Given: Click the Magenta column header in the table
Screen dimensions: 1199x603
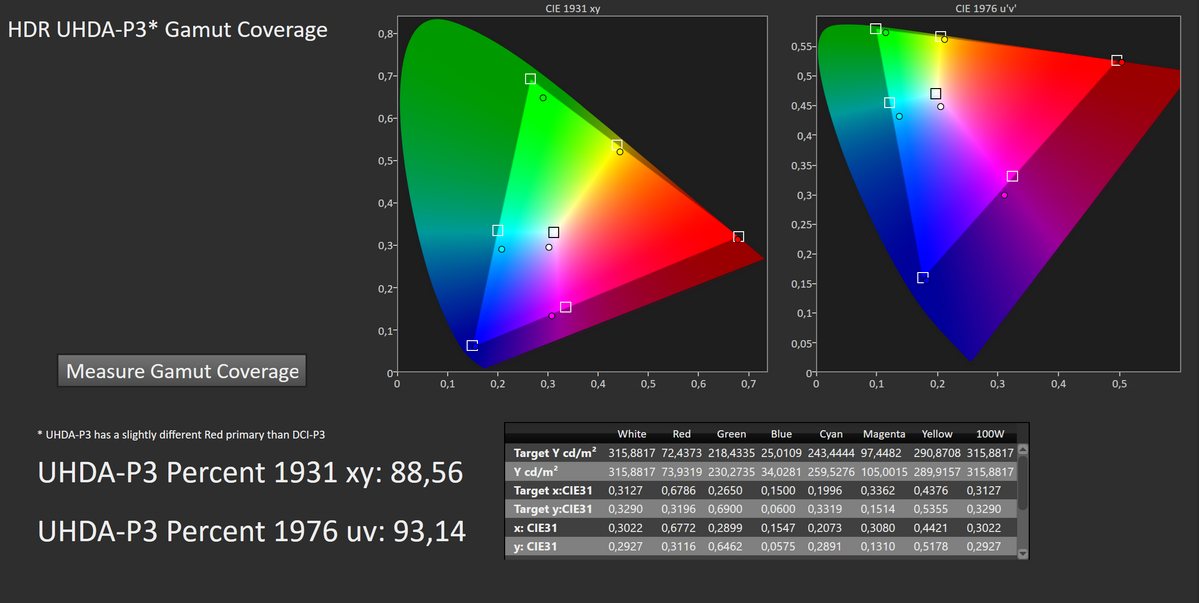Looking at the screenshot, I should 884,434.
